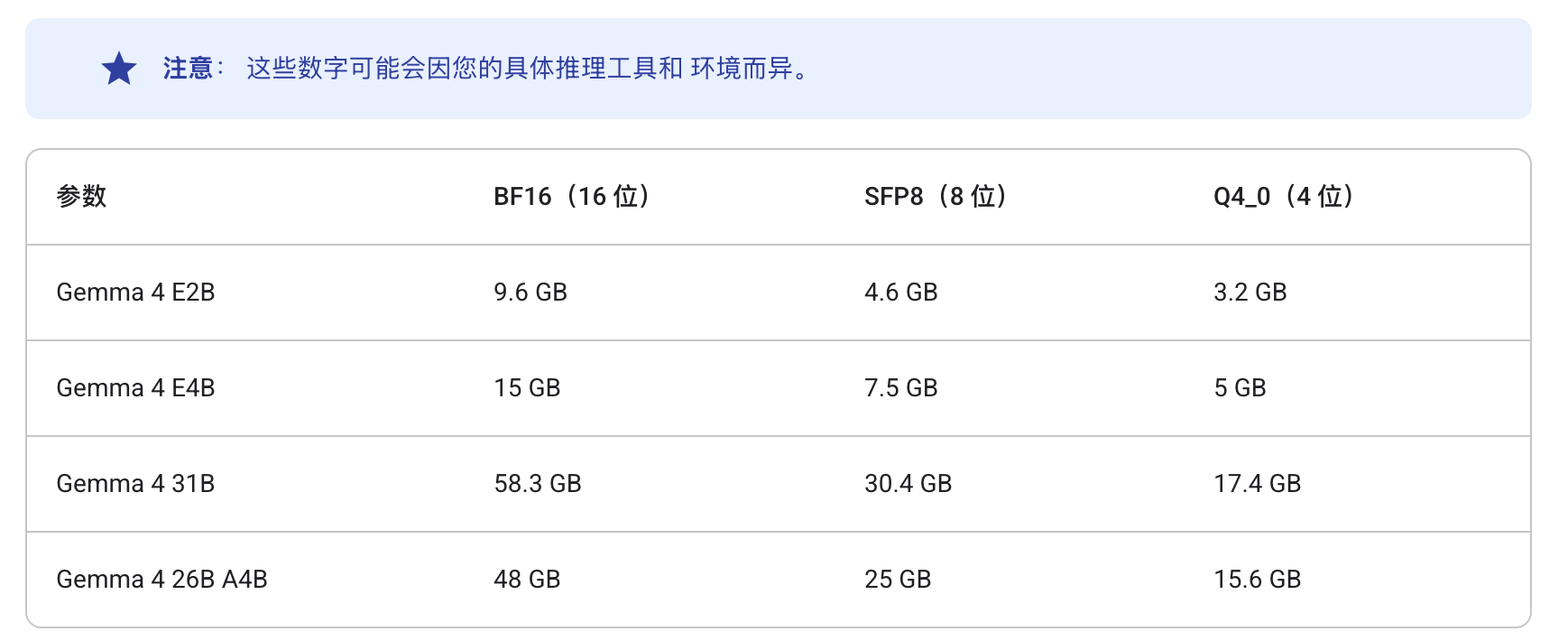Click the 4.6 GB cell
The width and height of the screenshot is (1568, 641).
(900, 293)
